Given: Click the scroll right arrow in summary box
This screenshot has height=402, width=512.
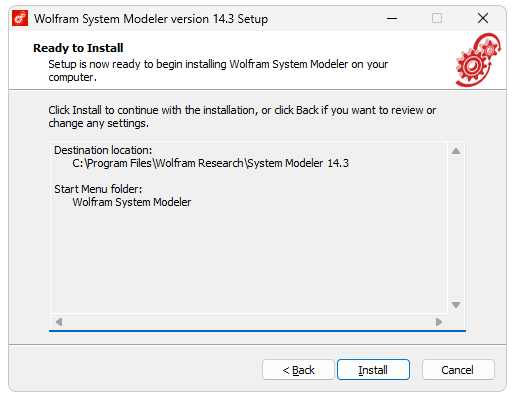Looking at the screenshot, I should (439, 322).
